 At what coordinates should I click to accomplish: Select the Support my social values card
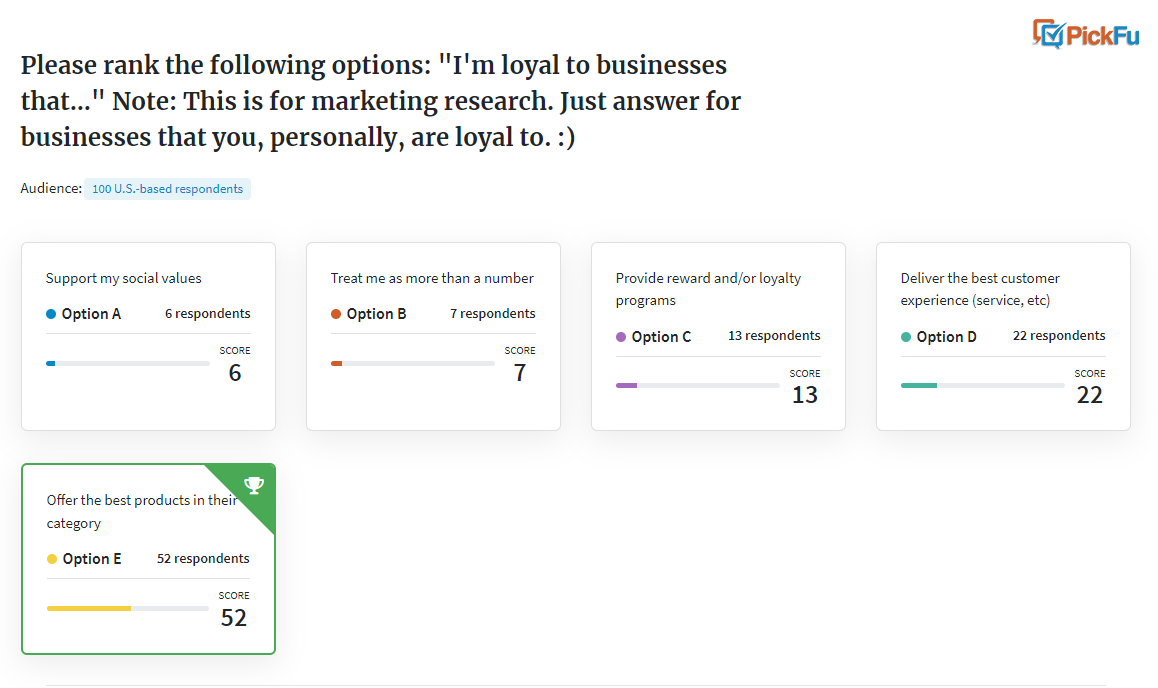[148, 337]
